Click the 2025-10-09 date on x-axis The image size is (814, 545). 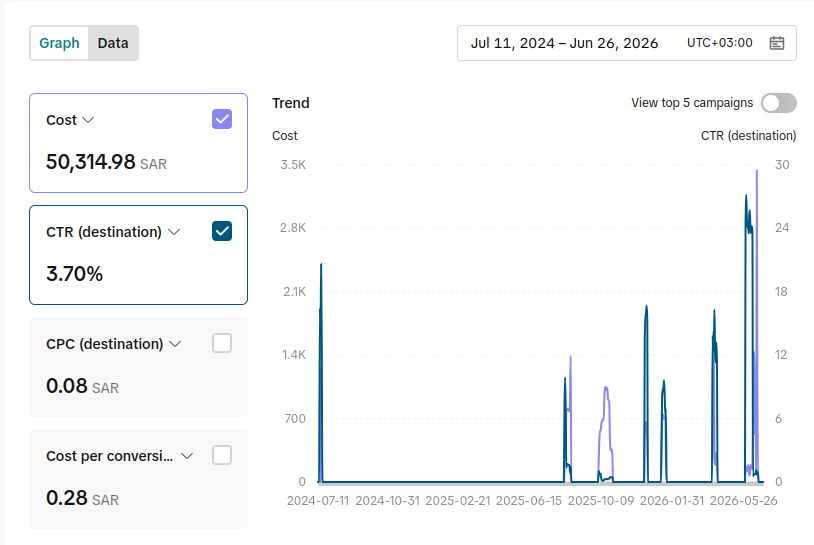click(x=601, y=501)
